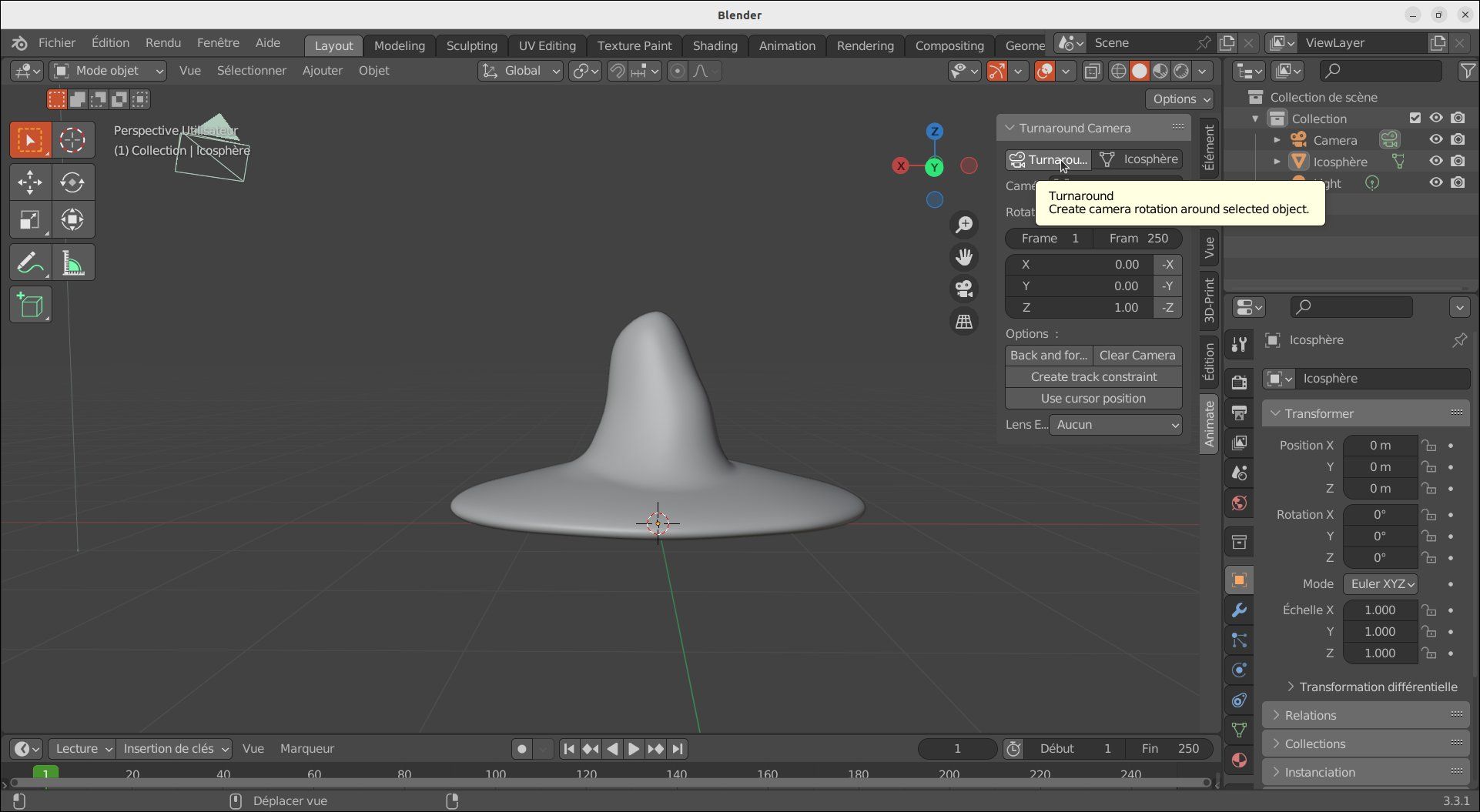Select the Measure tool
The height and width of the screenshot is (812, 1480).
[x=72, y=263]
